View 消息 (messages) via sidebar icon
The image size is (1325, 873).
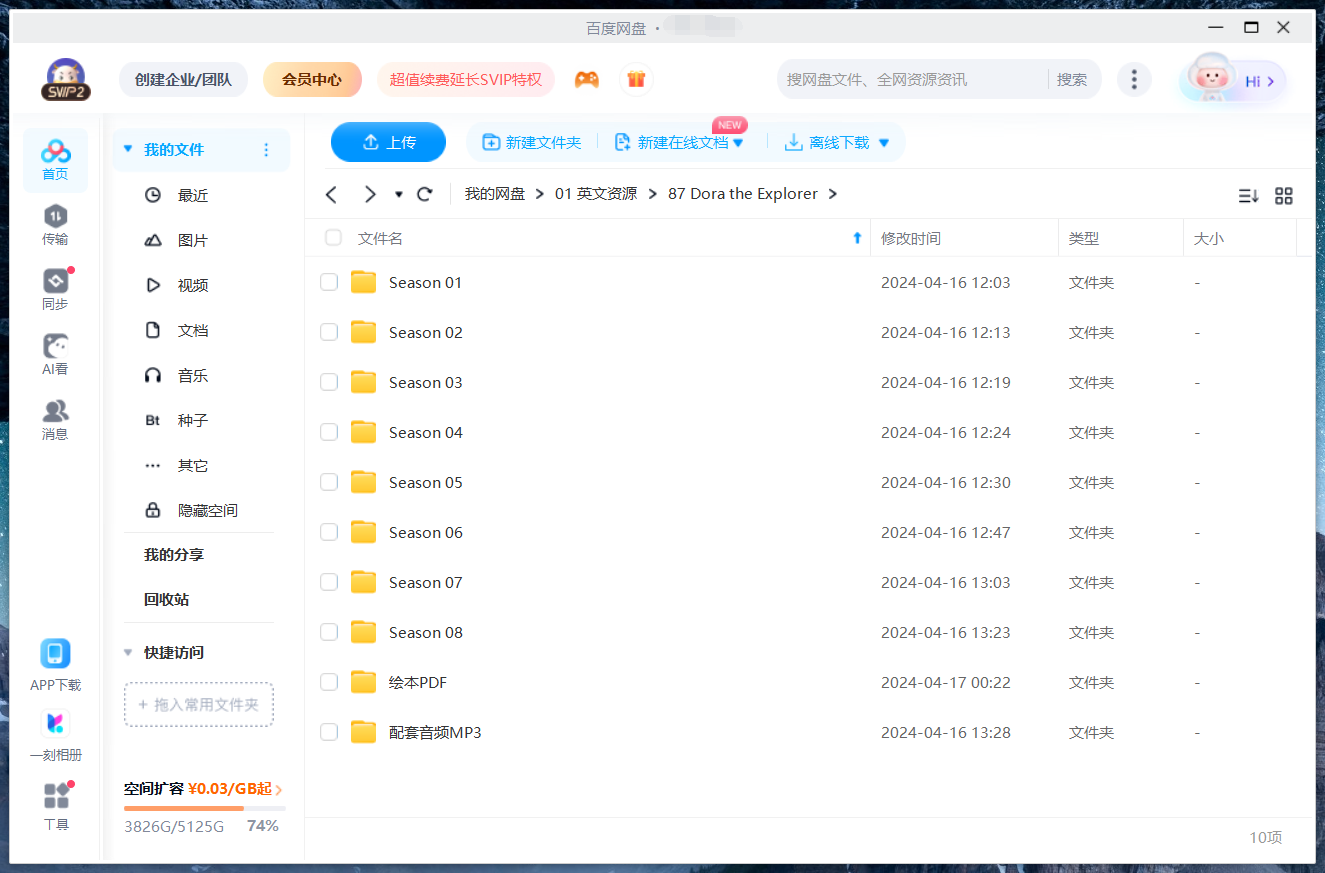[55, 417]
